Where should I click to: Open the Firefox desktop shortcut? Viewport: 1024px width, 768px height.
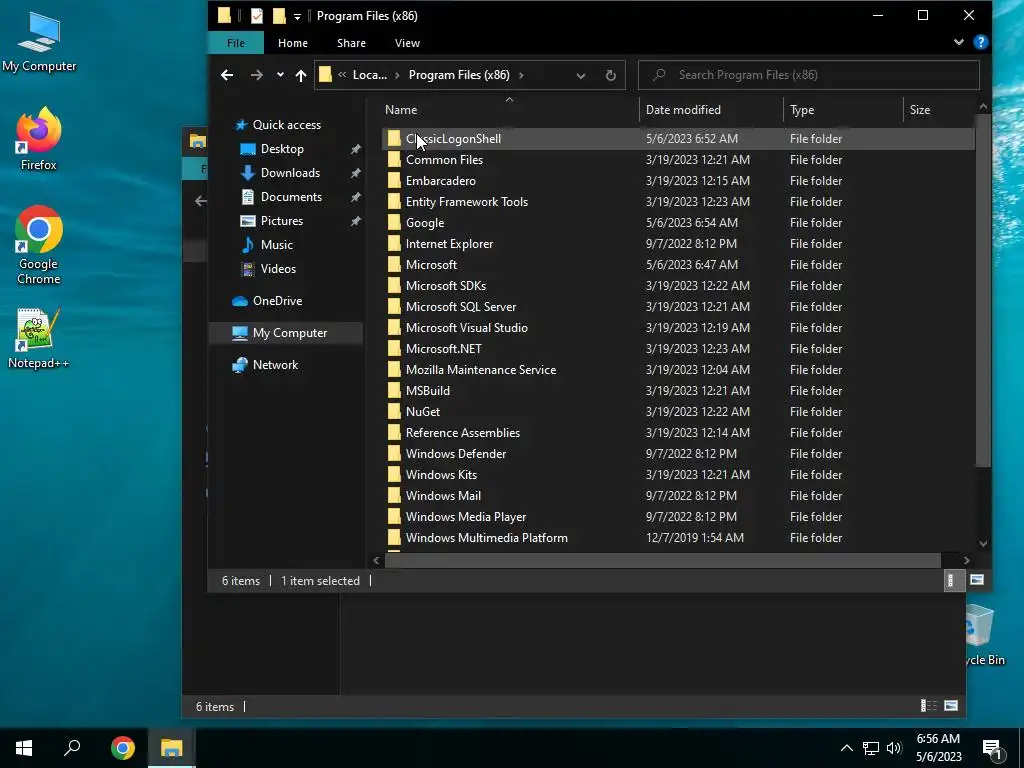click(39, 139)
